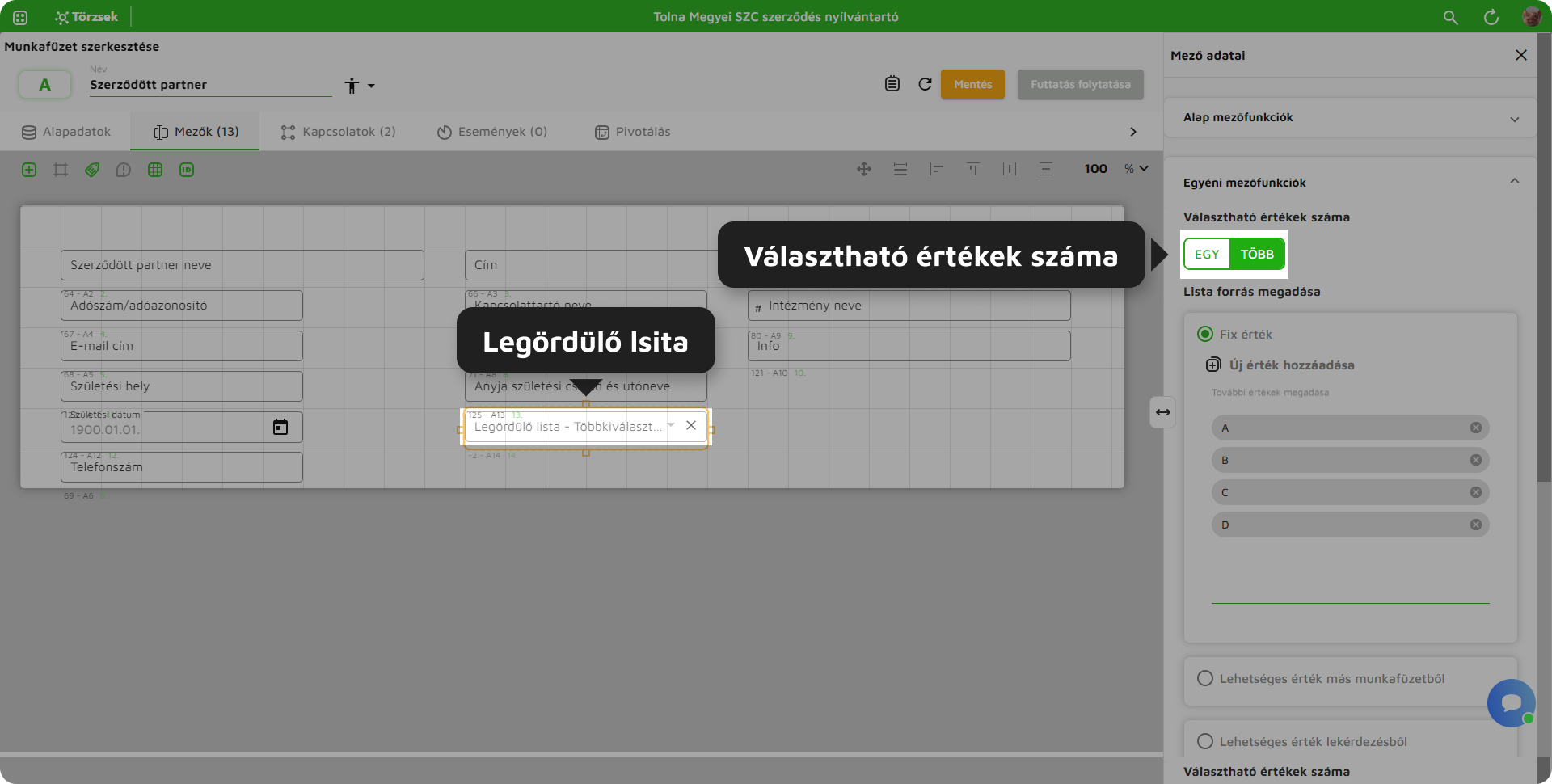The height and width of the screenshot is (784, 1552).
Task: Click the search magnifier icon
Action: tap(1451, 17)
